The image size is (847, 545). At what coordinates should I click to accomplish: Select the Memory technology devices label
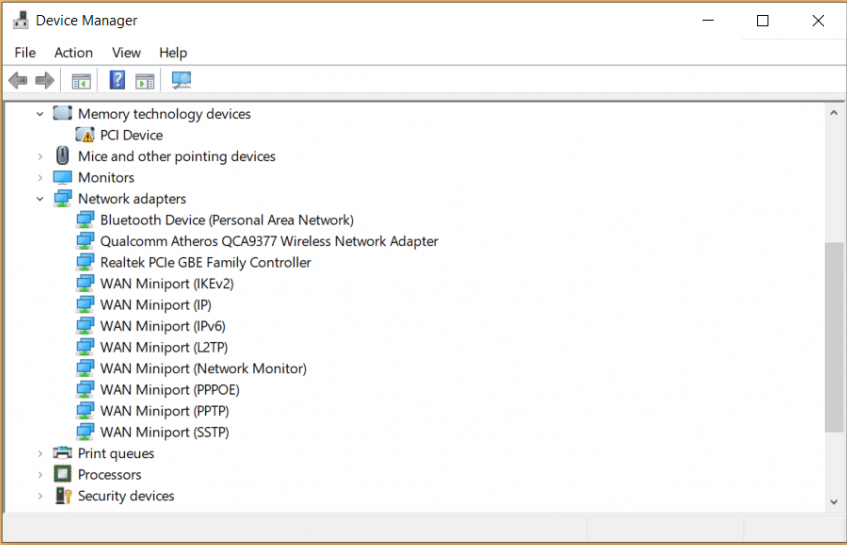164,114
